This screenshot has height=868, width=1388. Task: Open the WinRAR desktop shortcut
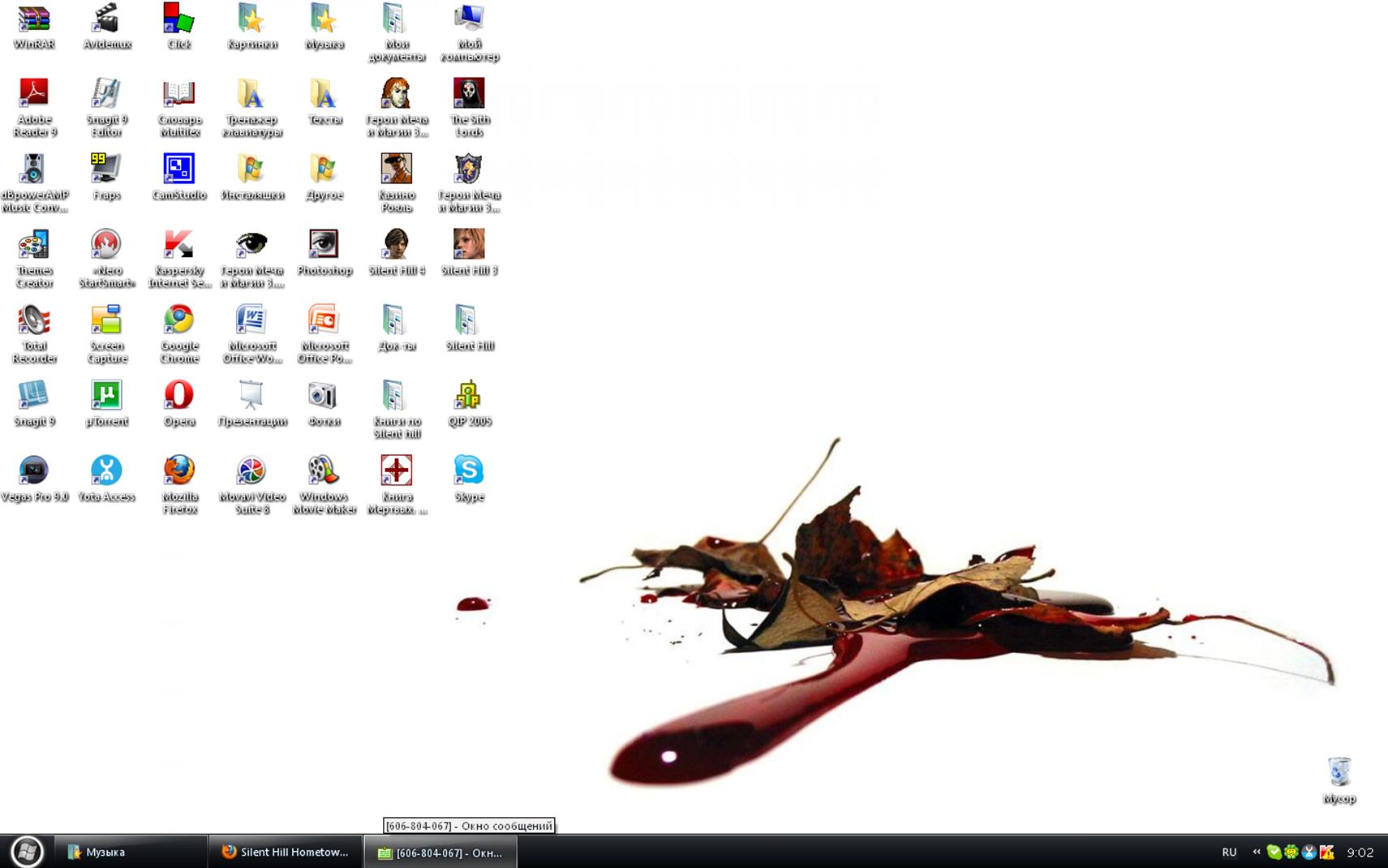coord(34,19)
